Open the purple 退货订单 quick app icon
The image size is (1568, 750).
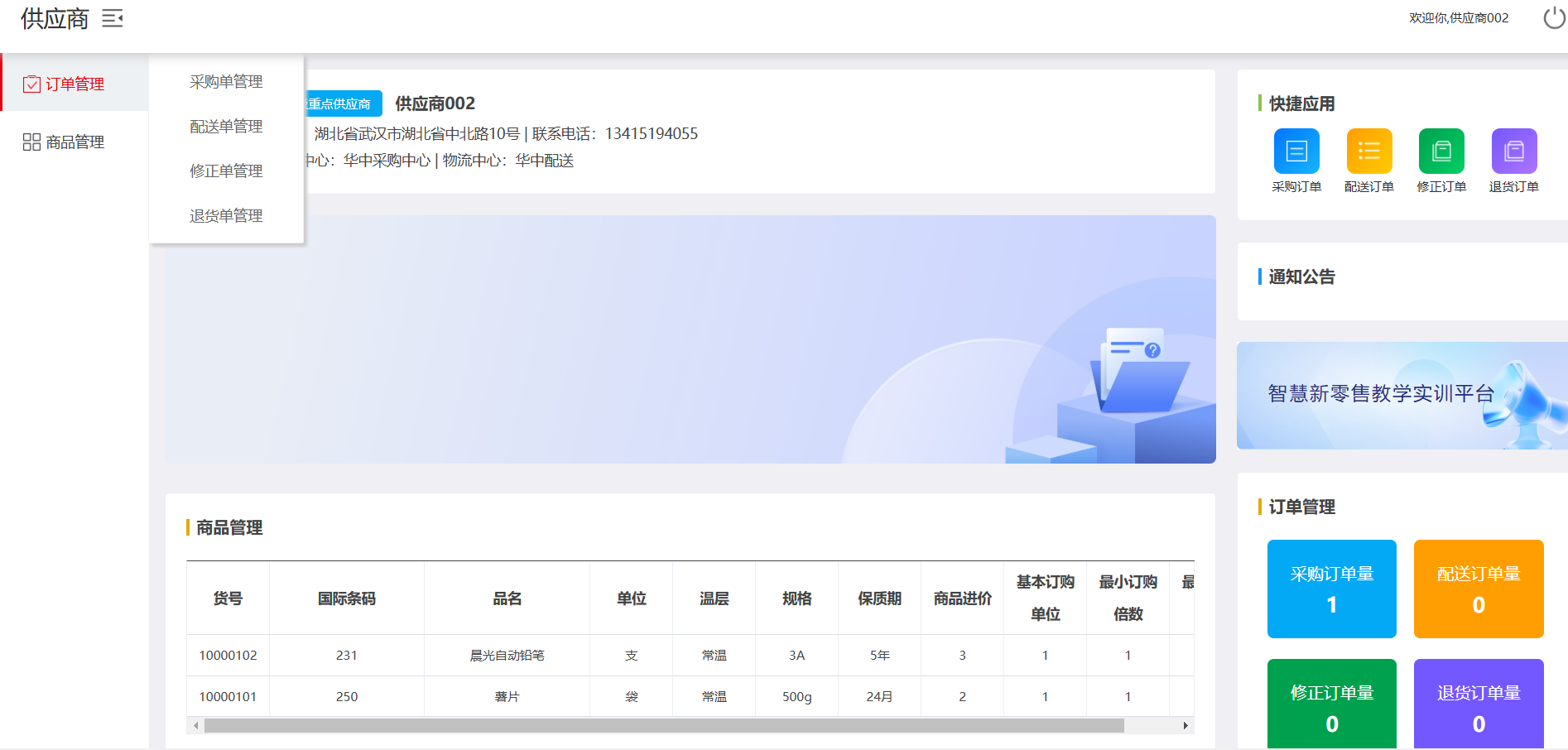point(1513,151)
